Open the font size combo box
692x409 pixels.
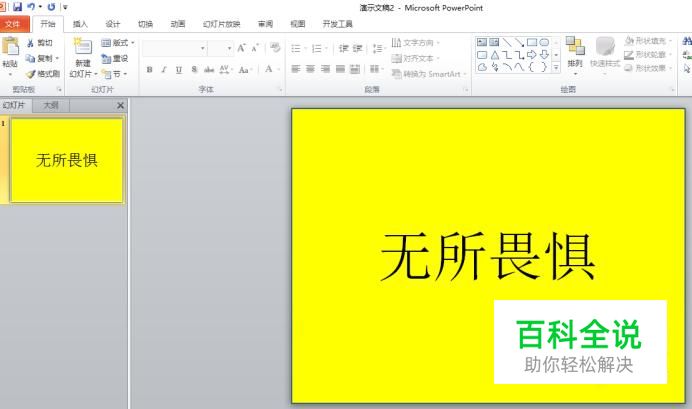tap(221, 48)
